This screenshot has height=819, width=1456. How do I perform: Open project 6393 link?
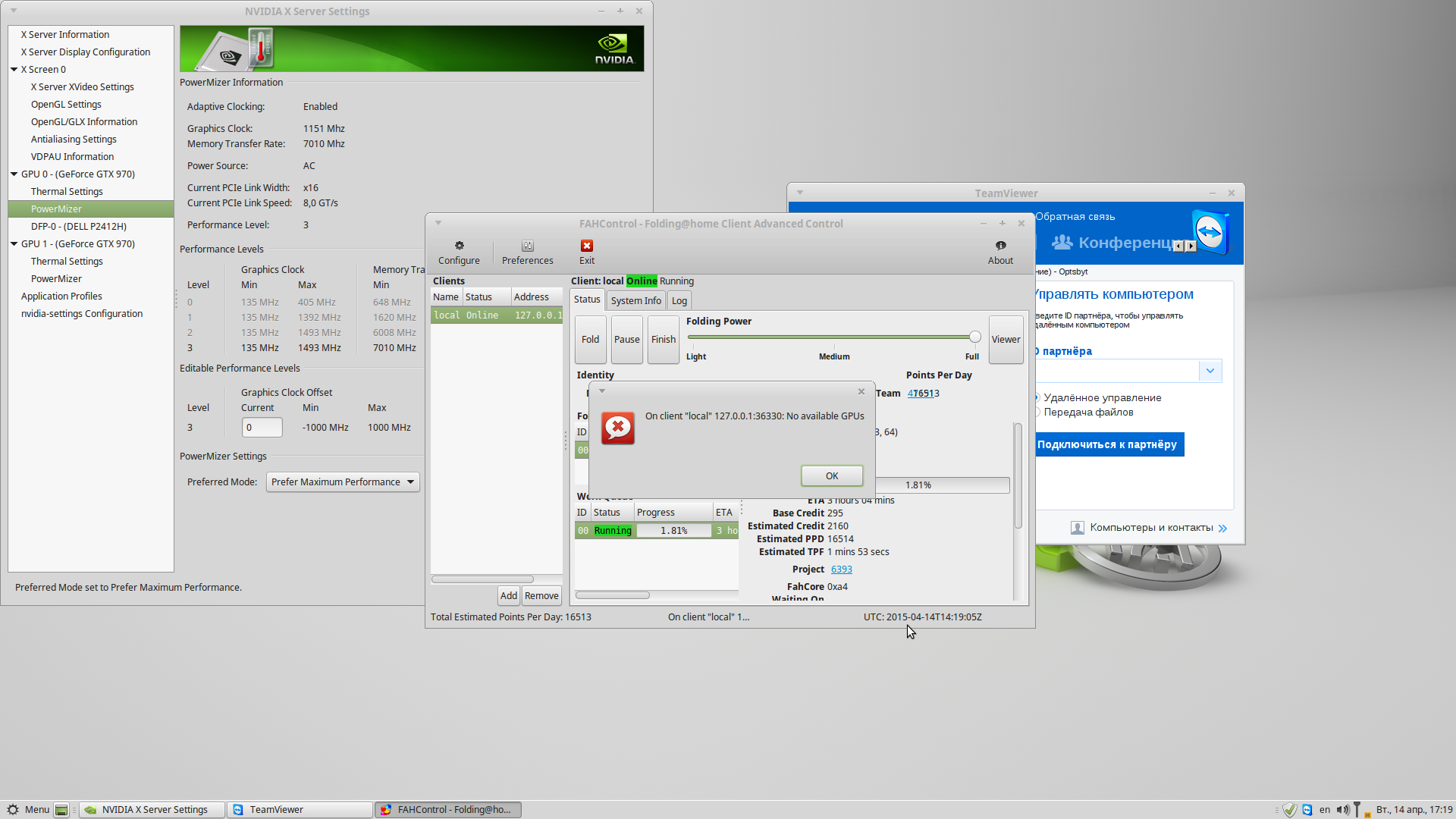841,570
